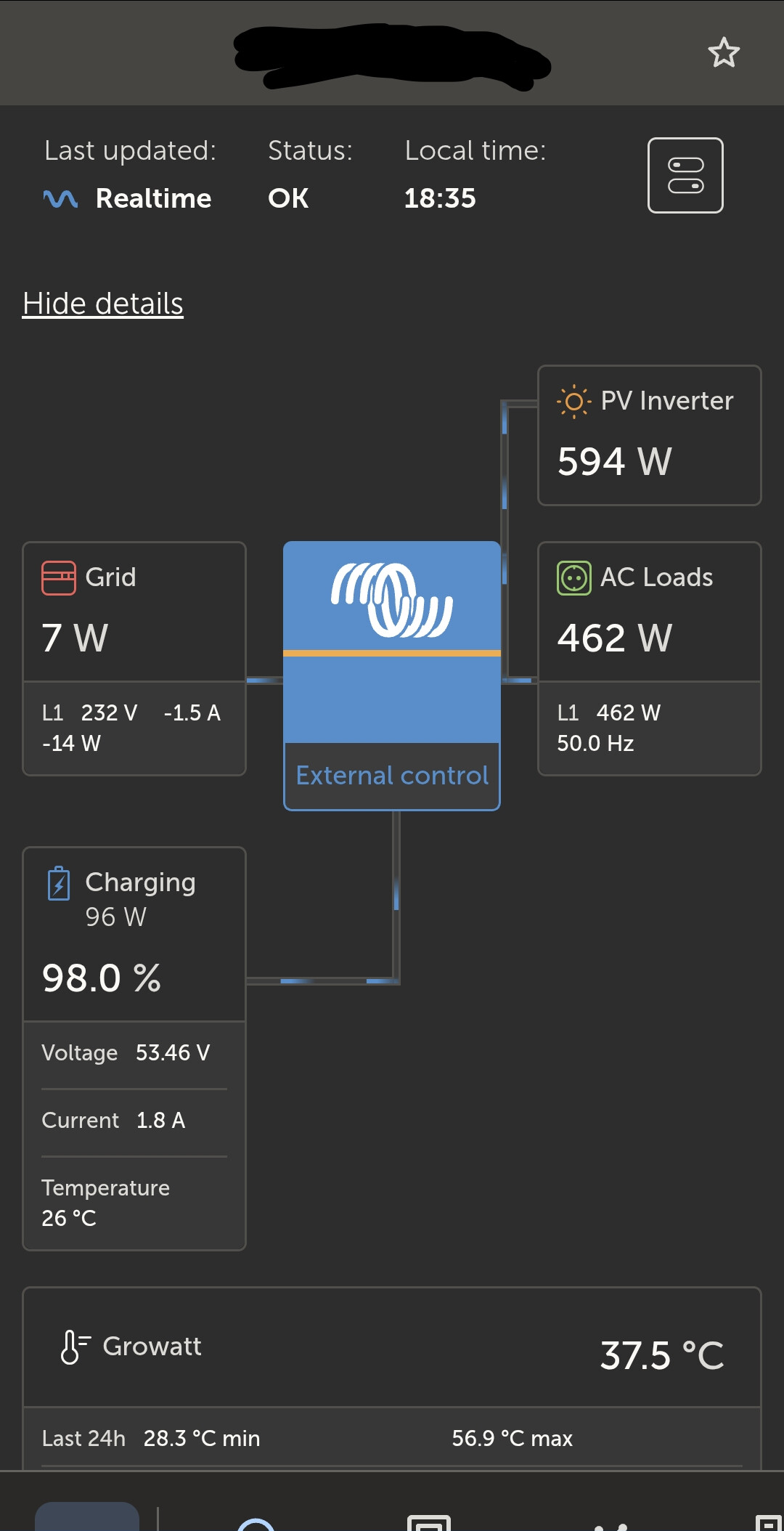This screenshot has width=784, height=1531.
Task: Toggle the favorite star for this installation
Action: pos(723,53)
